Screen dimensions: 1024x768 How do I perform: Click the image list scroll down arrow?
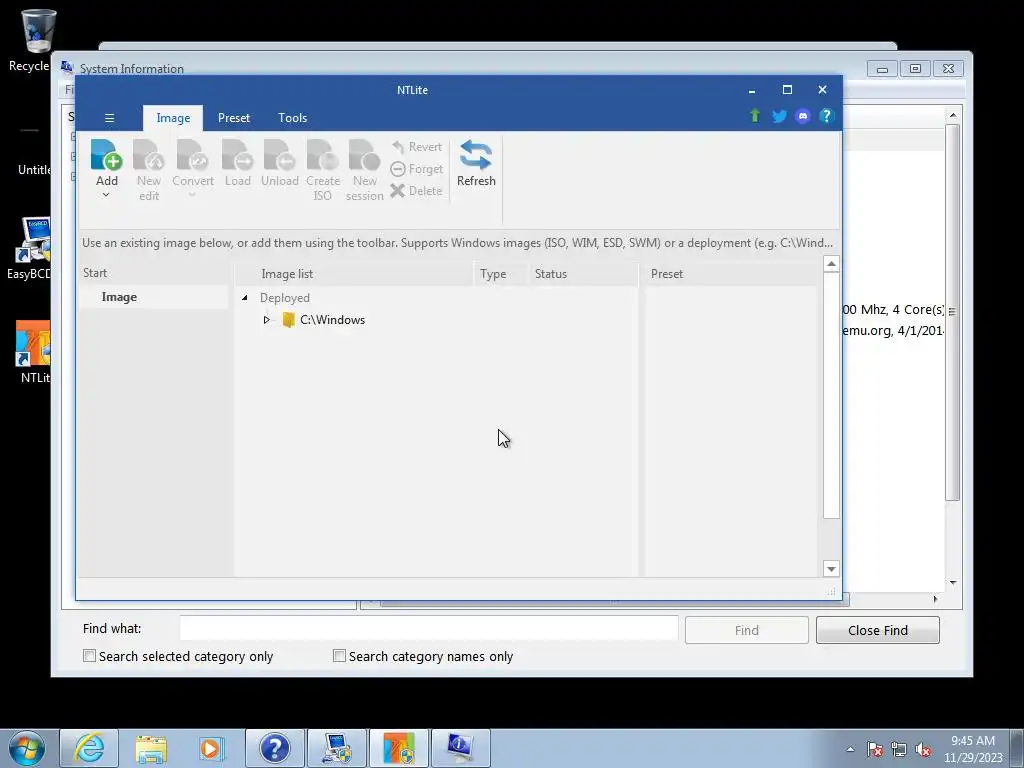(831, 569)
